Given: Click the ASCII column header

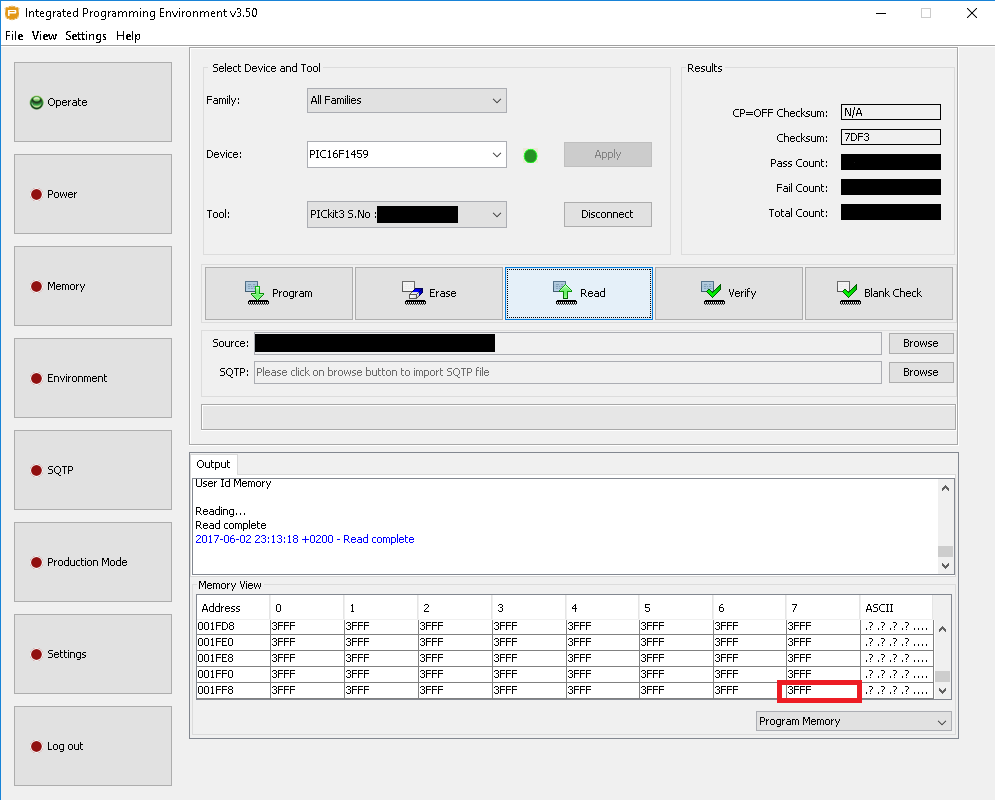Looking at the screenshot, I should 896,608.
